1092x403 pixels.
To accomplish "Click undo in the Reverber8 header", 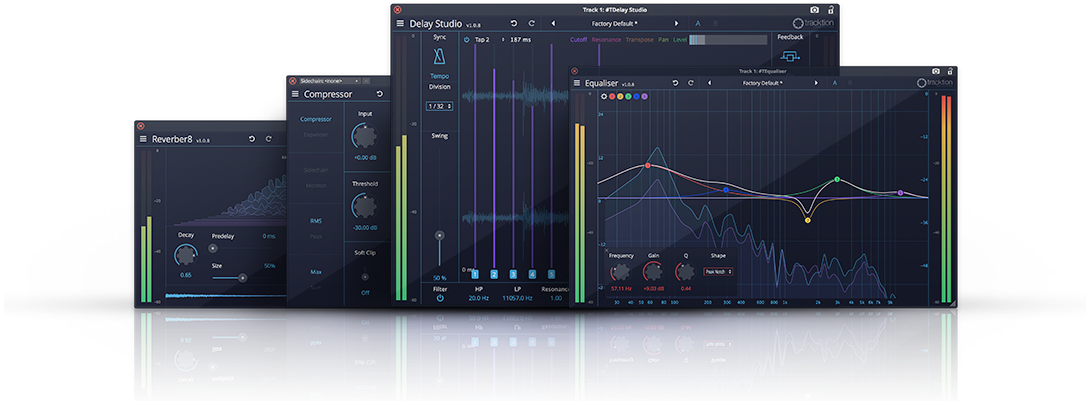I will point(252,139).
